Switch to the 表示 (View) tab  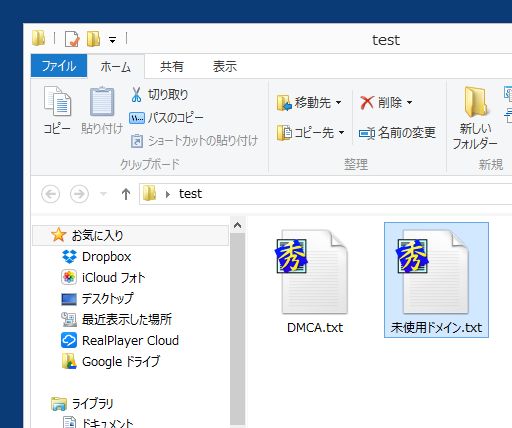(225, 66)
